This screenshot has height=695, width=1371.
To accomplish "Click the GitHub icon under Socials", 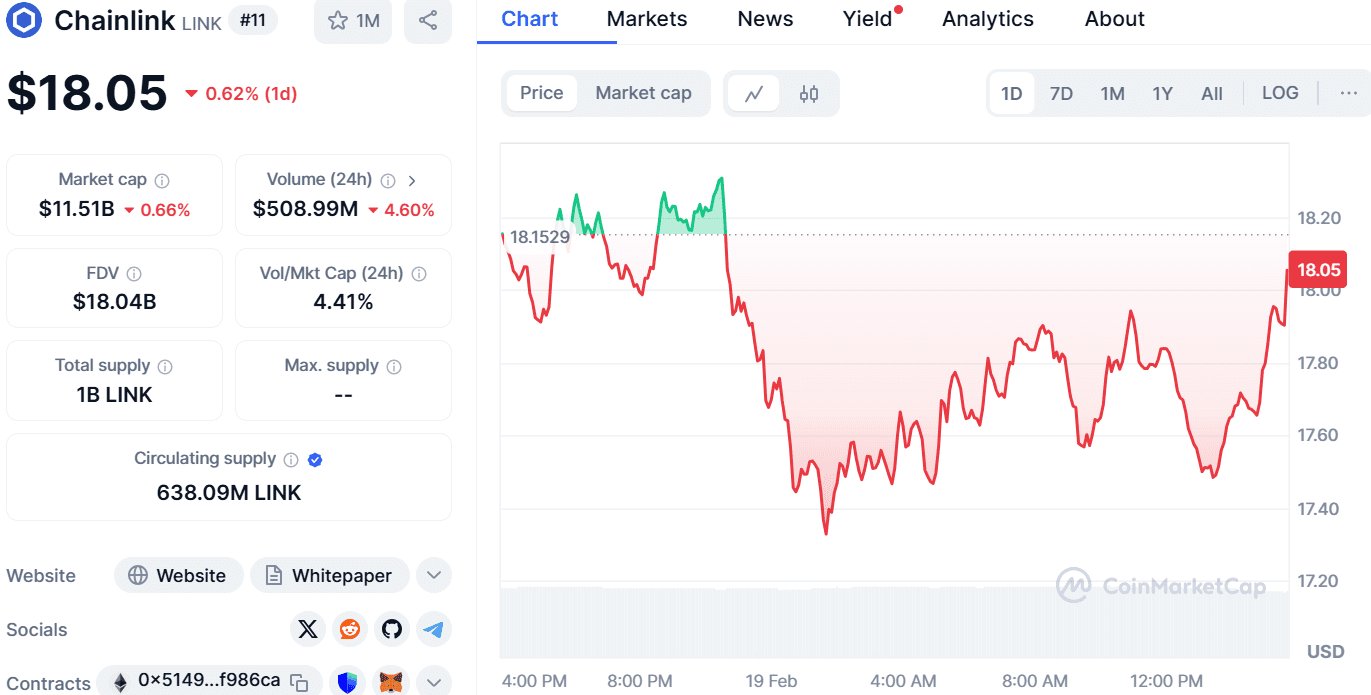I will point(391,629).
